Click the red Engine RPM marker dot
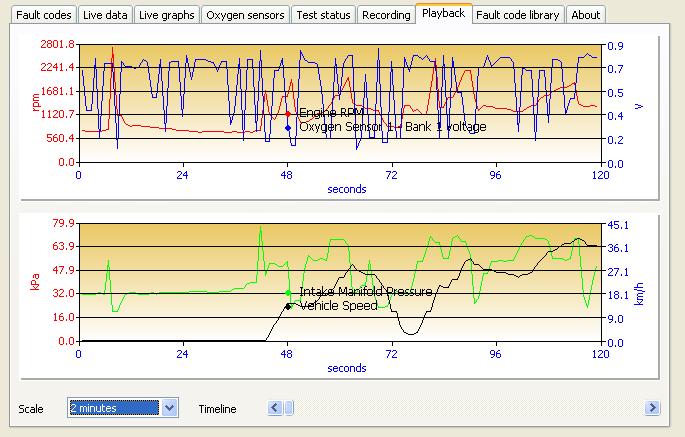This screenshot has width=685, height=437. tap(288, 114)
